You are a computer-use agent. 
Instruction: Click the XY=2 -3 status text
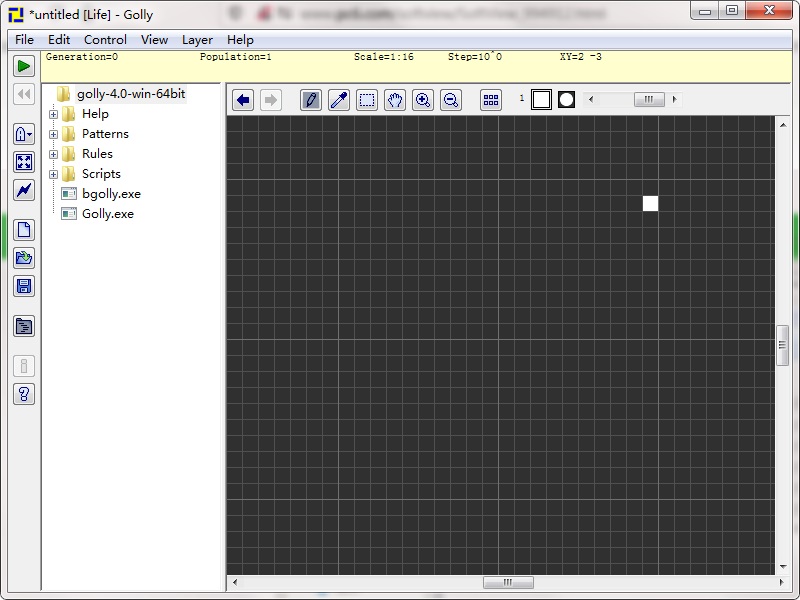581,57
